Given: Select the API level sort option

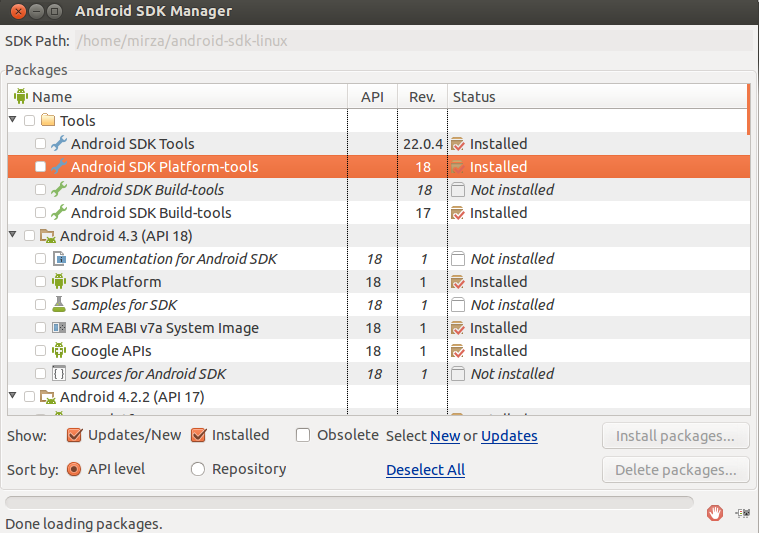Looking at the screenshot, I should (x=74, y=469).
